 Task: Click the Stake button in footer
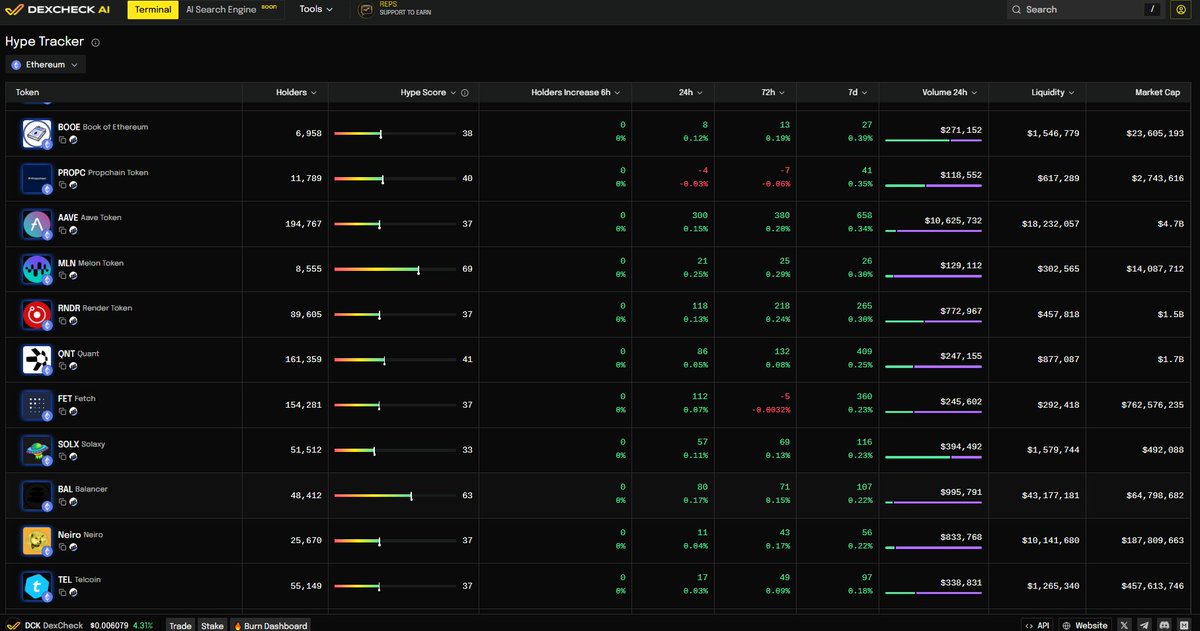[x=212, y=625]
